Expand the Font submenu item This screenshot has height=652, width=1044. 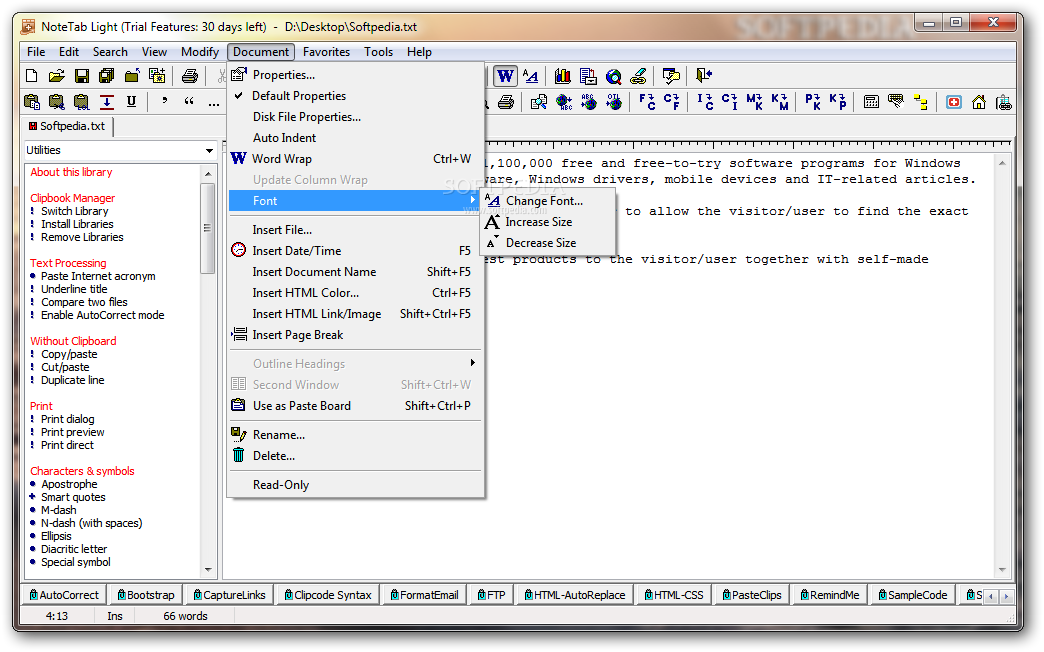coord(356,201)
